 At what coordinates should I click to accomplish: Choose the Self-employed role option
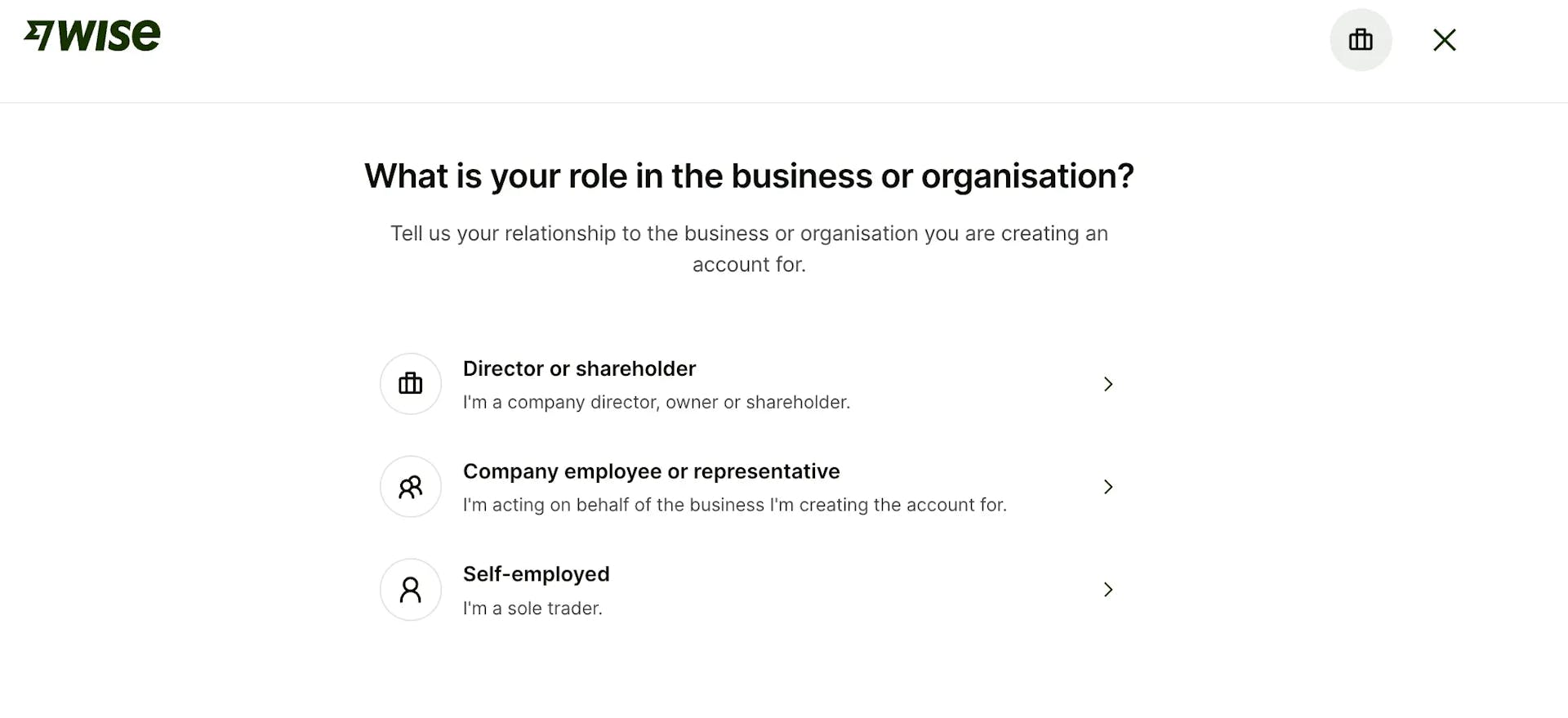pyautogui.click(x=536, y=574)
